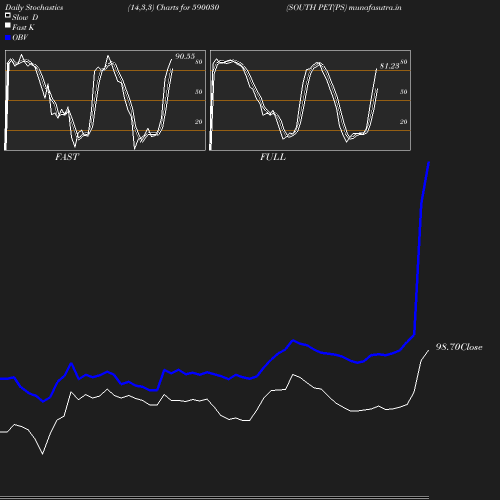Click the 'FAST' chart caption

point(67,157)
